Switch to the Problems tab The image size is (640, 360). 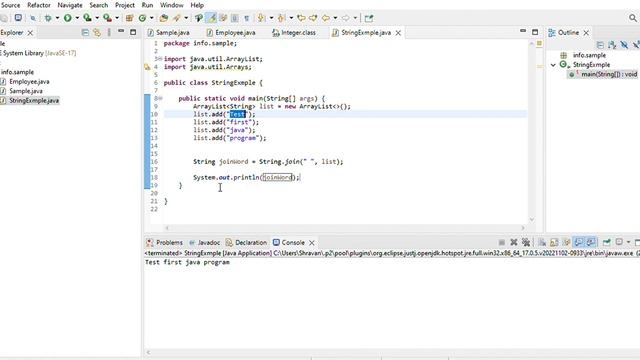click(x=165, y=242)
